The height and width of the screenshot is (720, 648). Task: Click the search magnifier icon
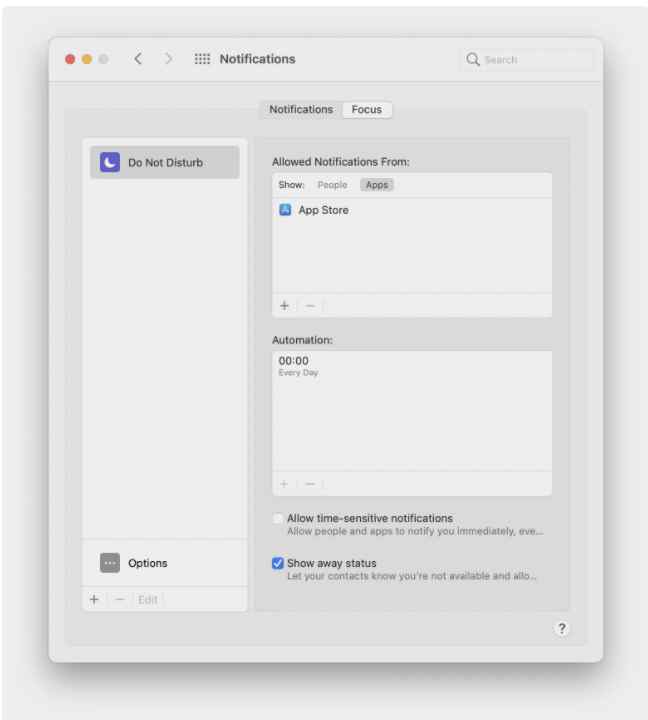tap(473, 59)
